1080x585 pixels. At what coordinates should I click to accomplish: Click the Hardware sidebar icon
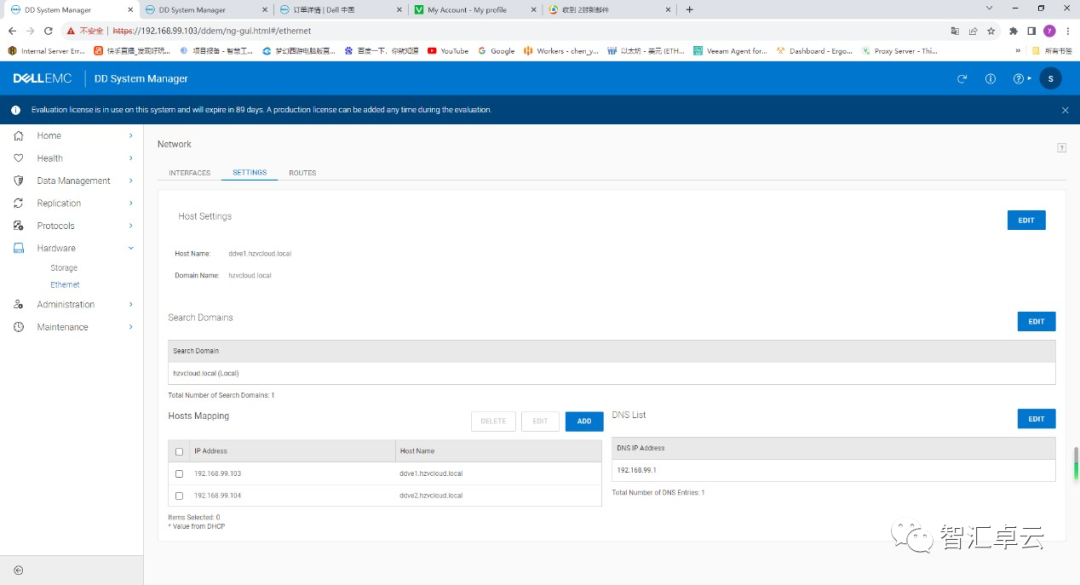pyautogui.click(x=19, y=248)
